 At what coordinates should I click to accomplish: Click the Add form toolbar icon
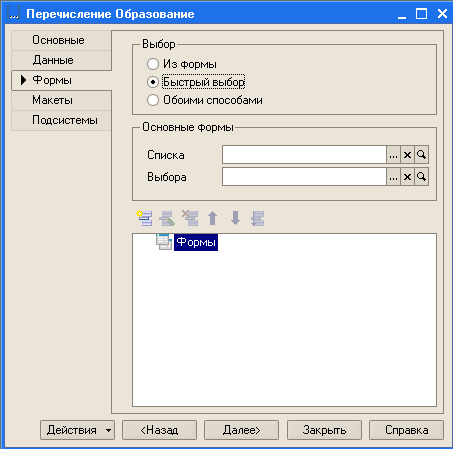click(x=145, y=218)
